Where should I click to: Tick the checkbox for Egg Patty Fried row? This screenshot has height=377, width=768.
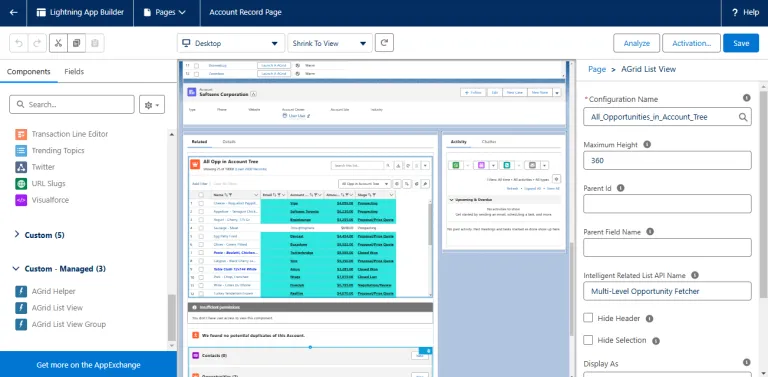click(201, 236)
